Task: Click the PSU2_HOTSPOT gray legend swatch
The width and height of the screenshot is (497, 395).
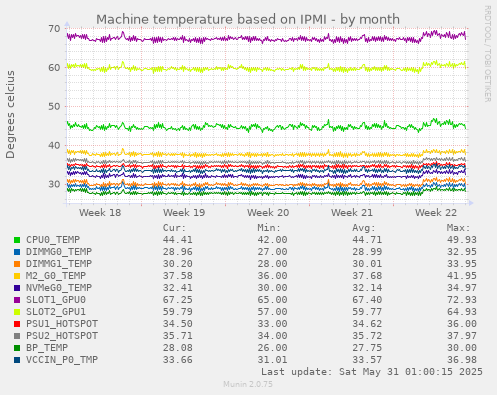Action: tap(17, 336)
